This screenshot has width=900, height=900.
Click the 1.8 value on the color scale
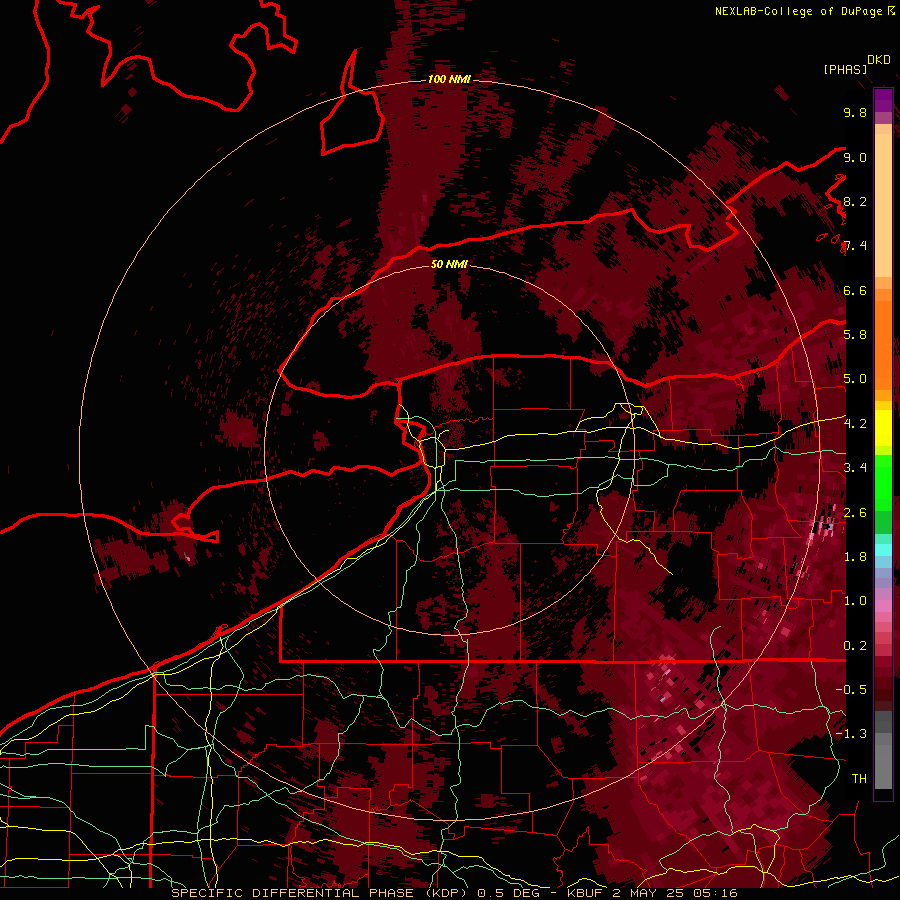click(855, 557)
